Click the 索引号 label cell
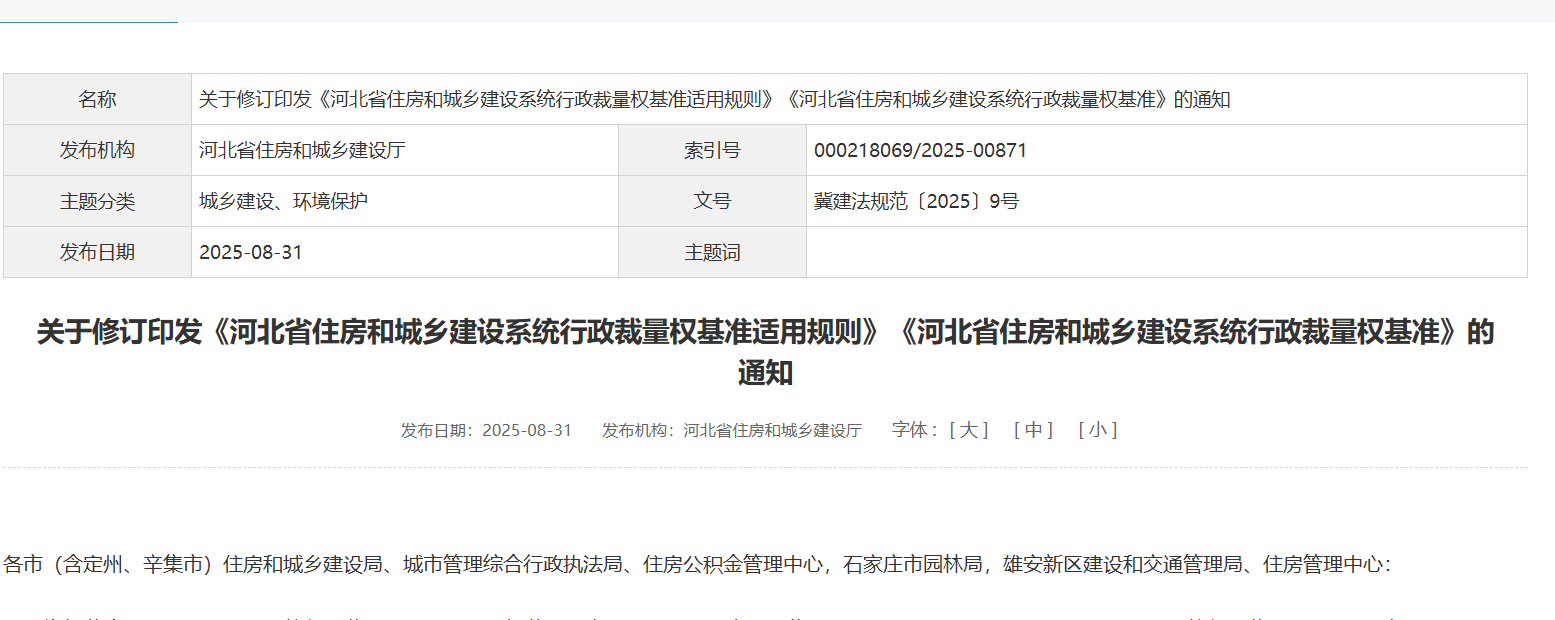This screenshot has width=1555, height=620. pos(712,151)
